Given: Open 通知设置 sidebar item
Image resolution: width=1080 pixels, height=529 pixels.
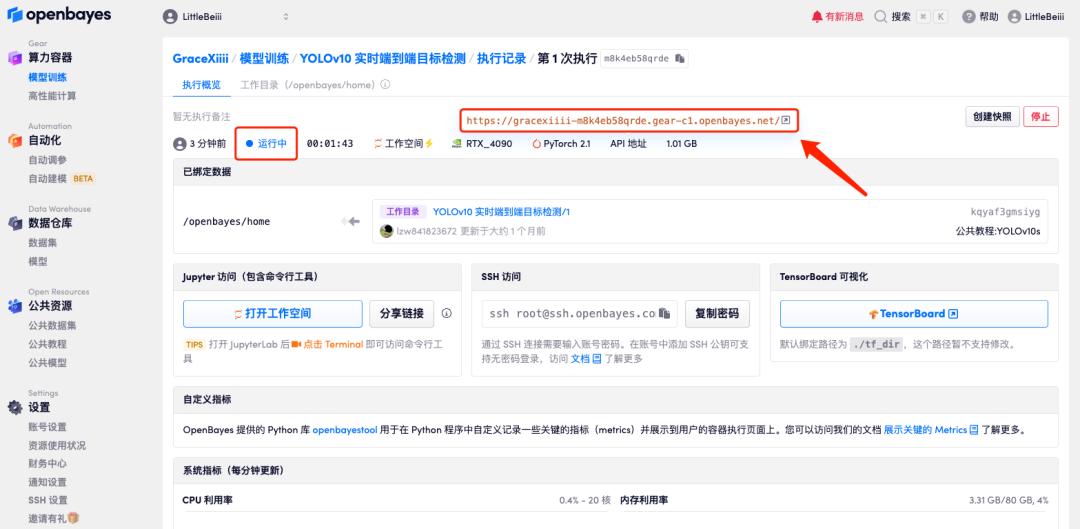Looking at the screenshot, I should (48, 481).
